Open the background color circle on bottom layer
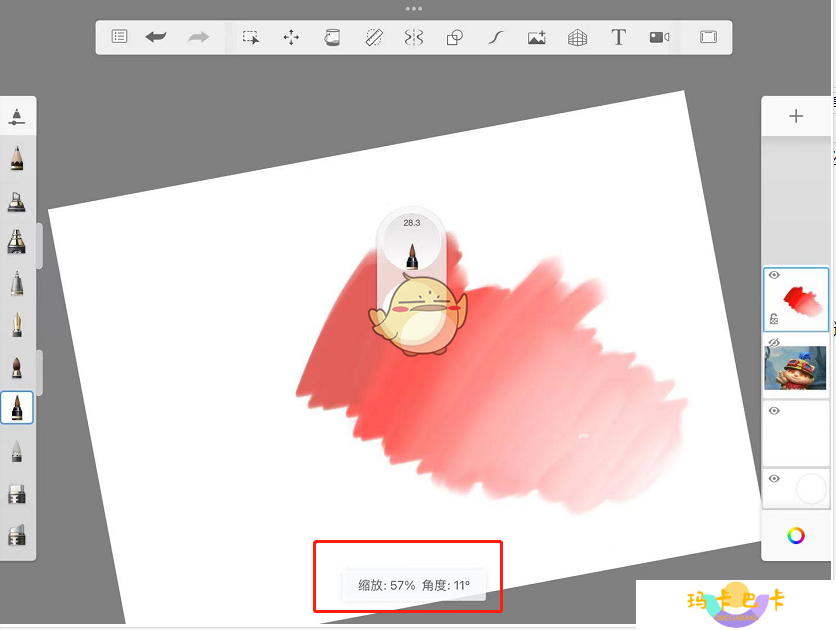 [810, 489]
